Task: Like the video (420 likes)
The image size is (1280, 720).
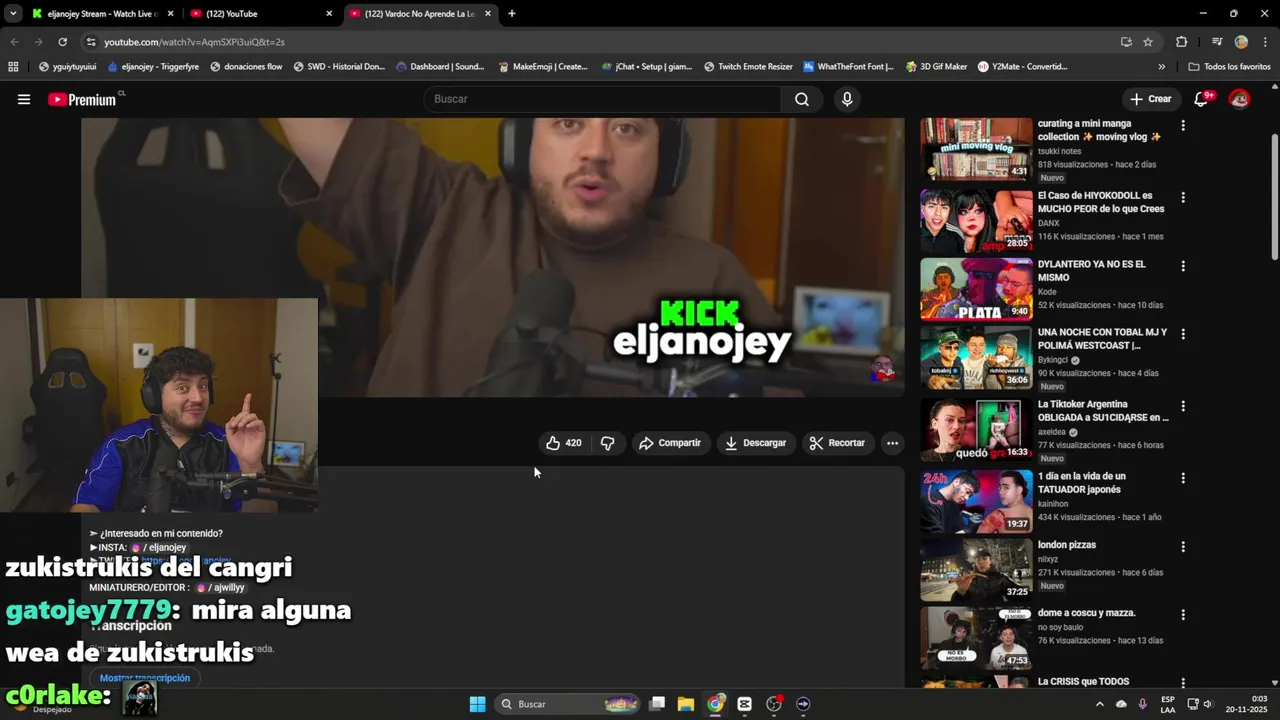Action: coord(563,443)
